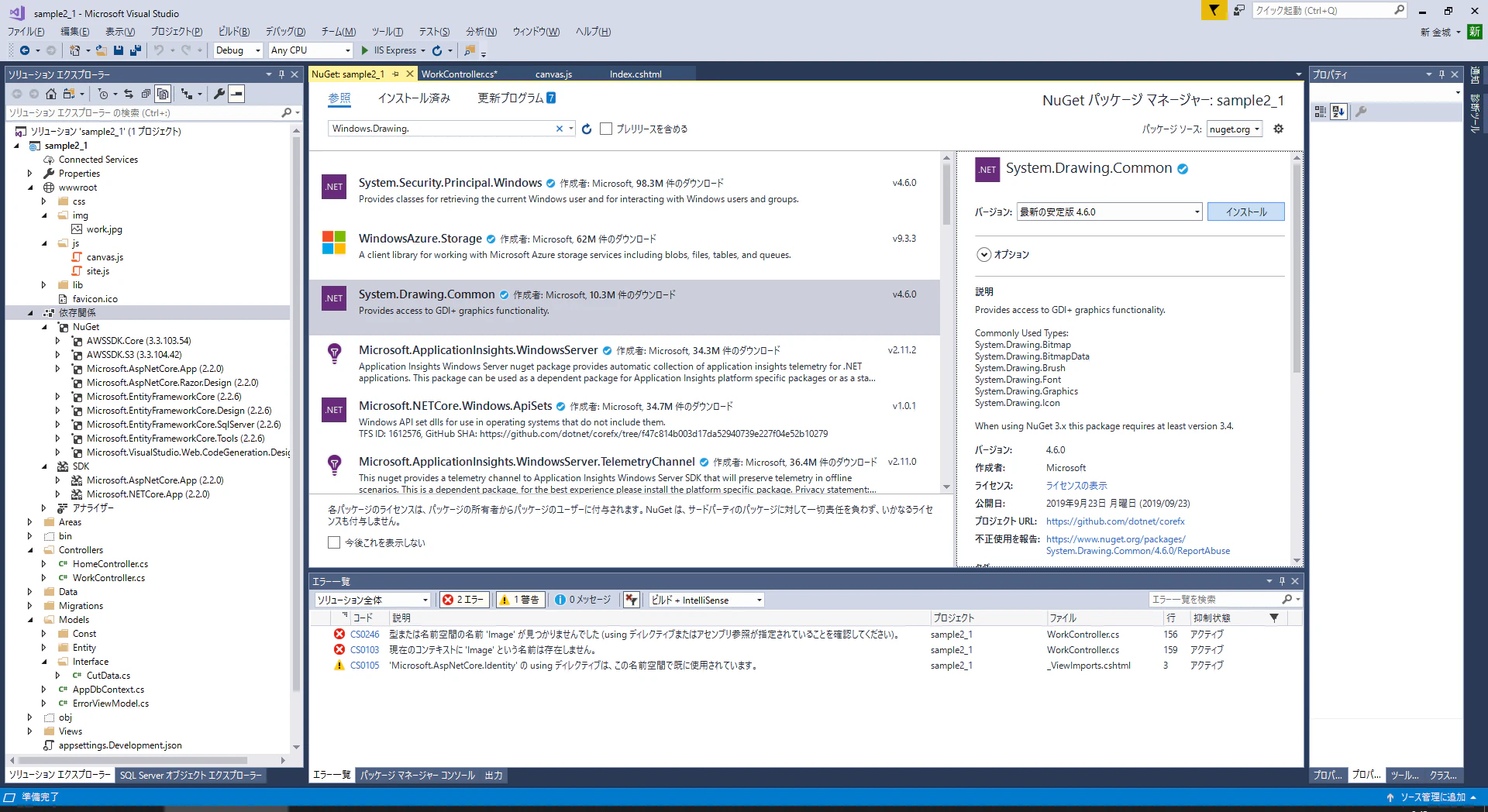The image size is (1488, 812).
Task: Toggle Preview Selected Items in Solution Explorer
Action: tap(237, 94)
